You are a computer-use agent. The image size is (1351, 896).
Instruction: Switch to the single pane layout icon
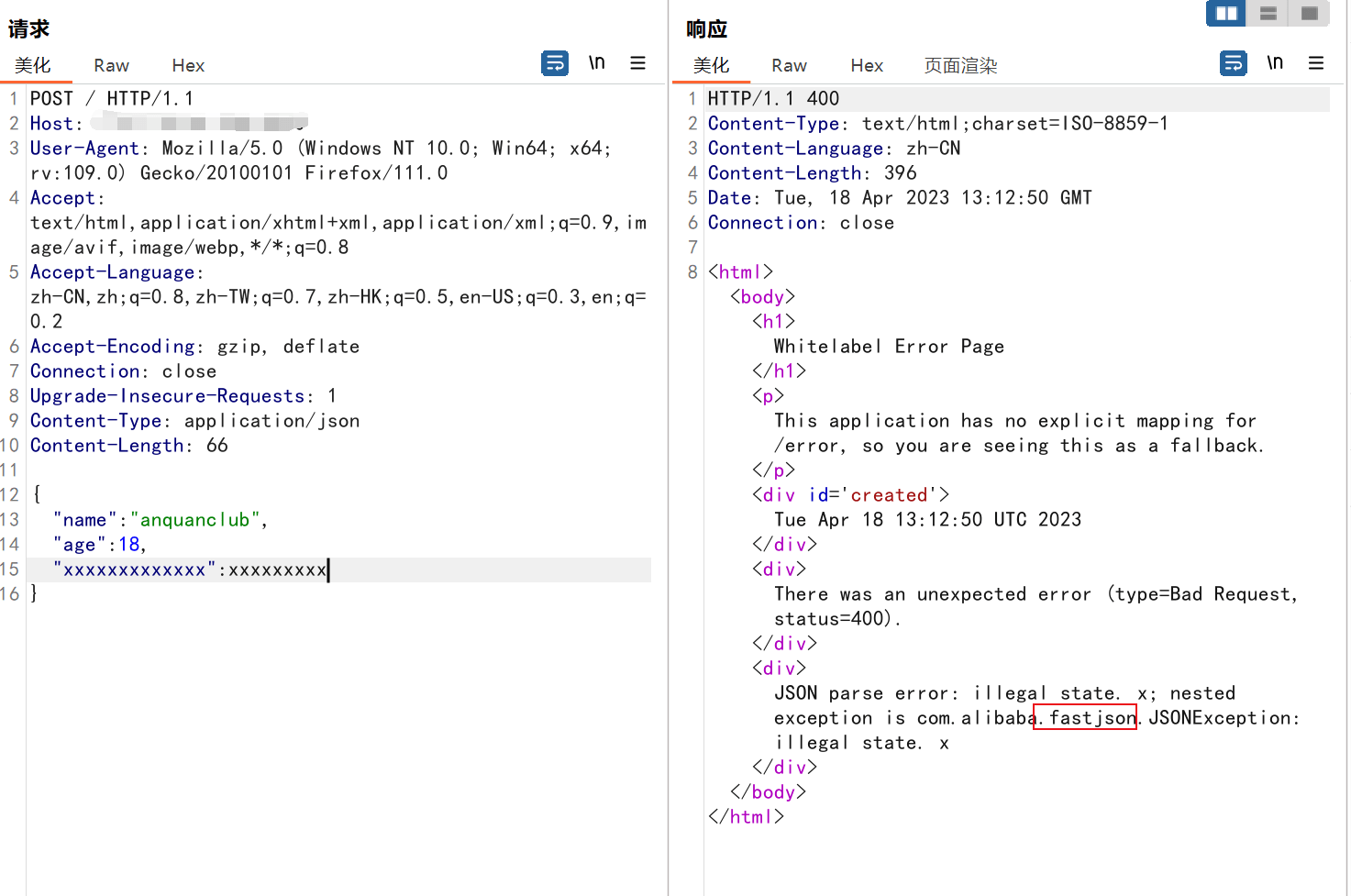(x=1309, y=14)
